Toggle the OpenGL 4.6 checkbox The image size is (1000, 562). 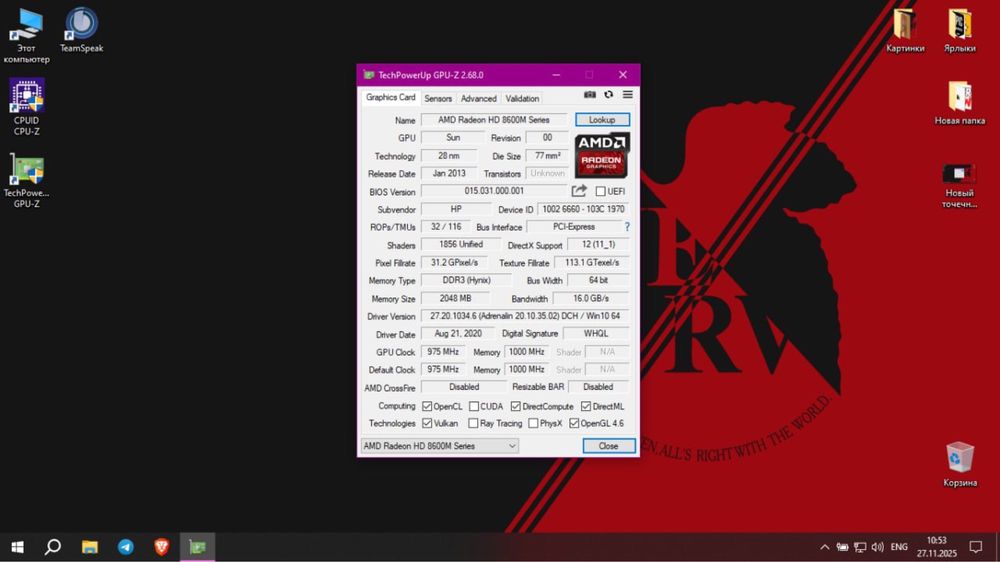[574, 423]
